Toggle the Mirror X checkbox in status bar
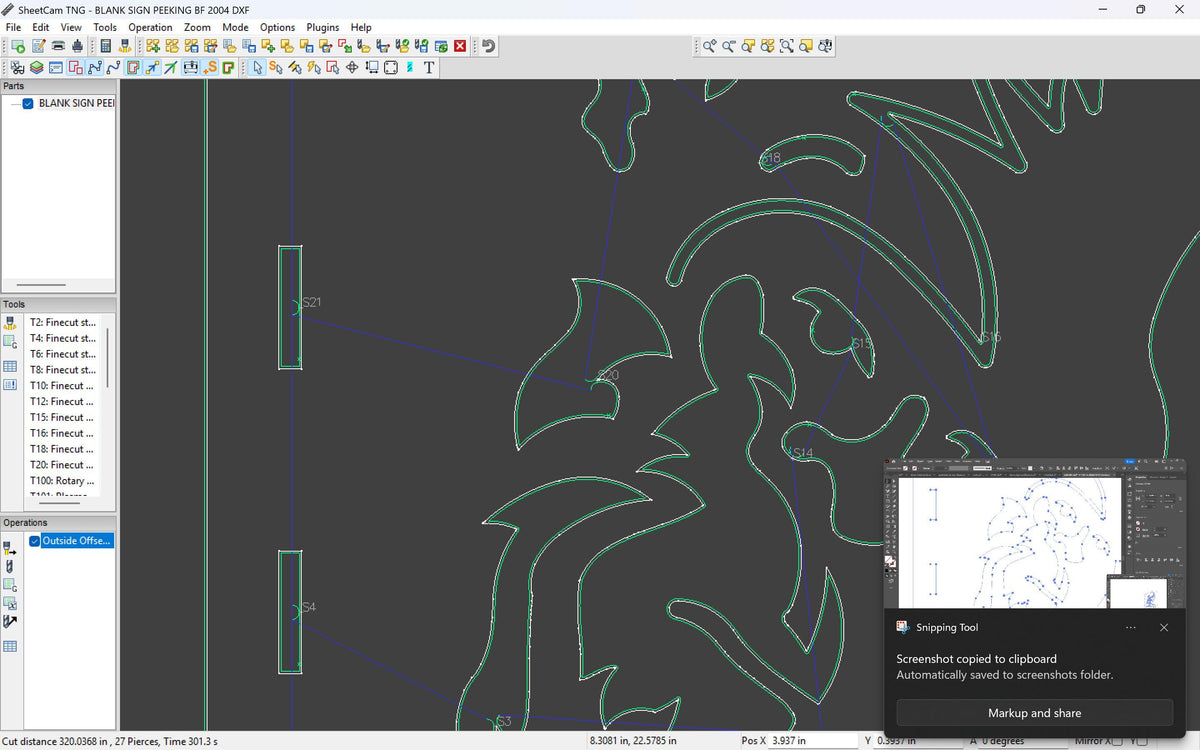Viewport: 1200px width, 750px height. (x=1116, y=741)
